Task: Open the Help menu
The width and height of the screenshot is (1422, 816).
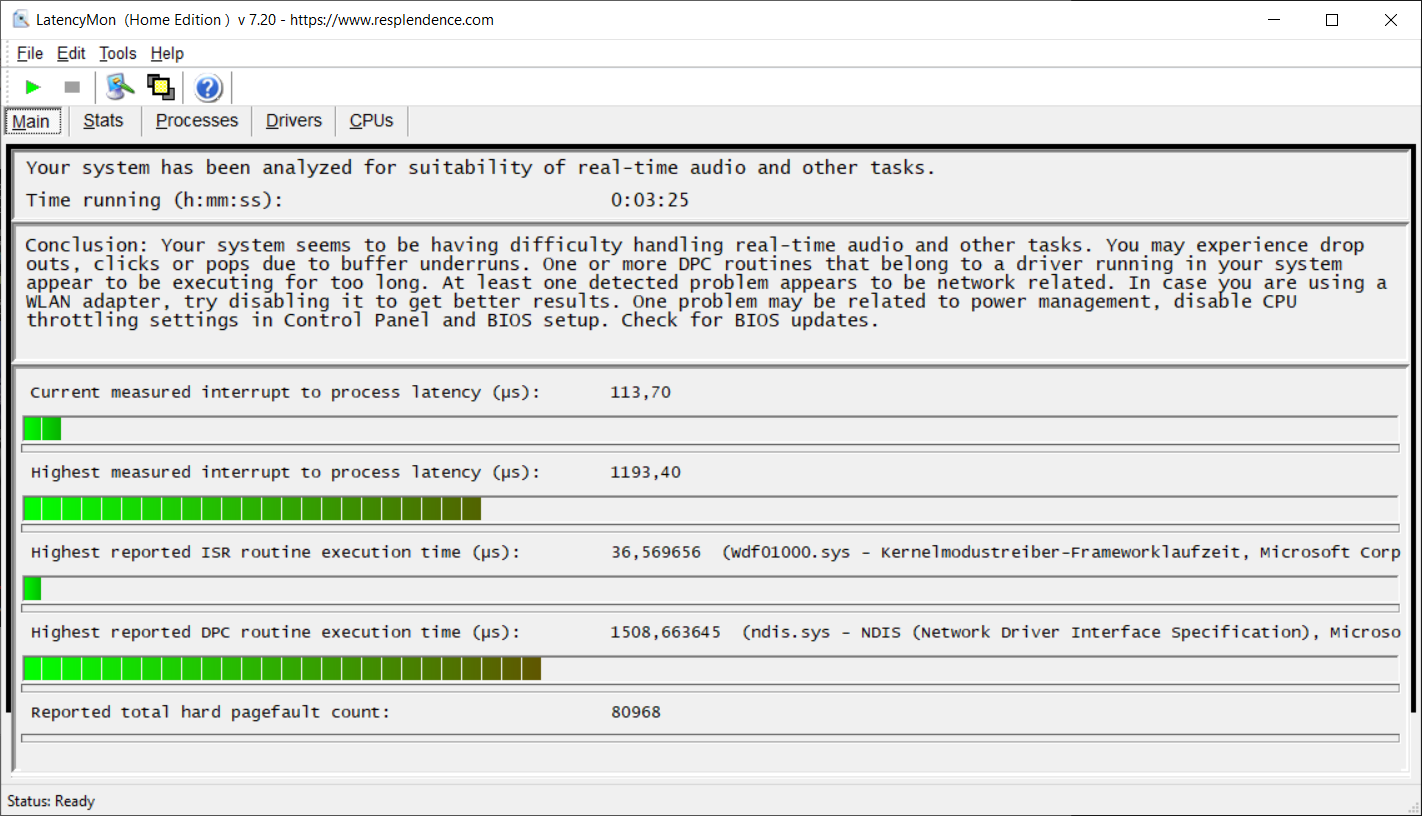Action: click(167, 54)
